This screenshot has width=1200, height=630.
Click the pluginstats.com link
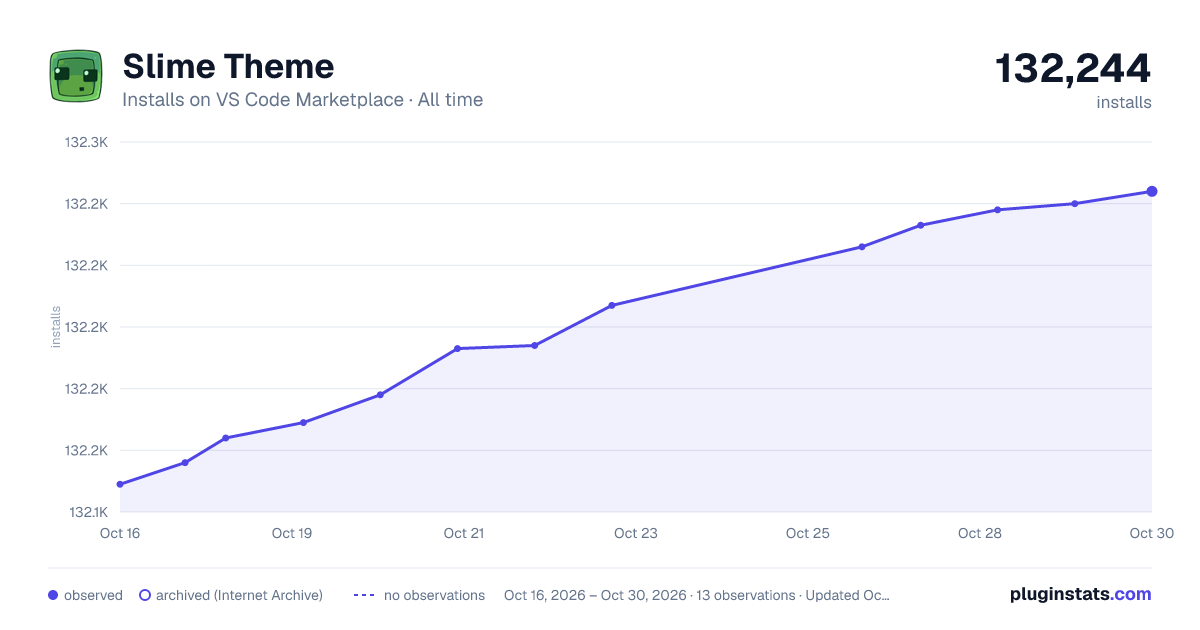pos(1080,594)
